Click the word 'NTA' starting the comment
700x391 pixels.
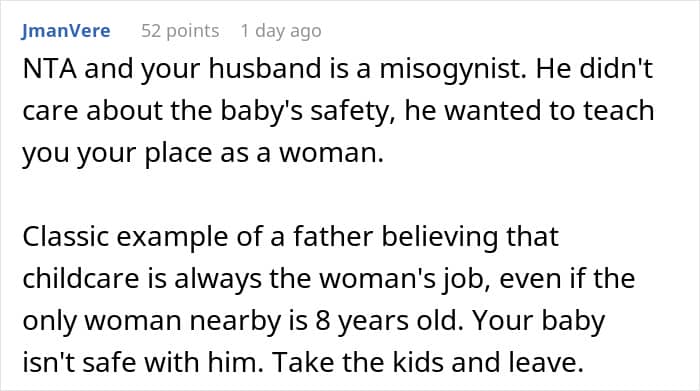click(49, 69)
